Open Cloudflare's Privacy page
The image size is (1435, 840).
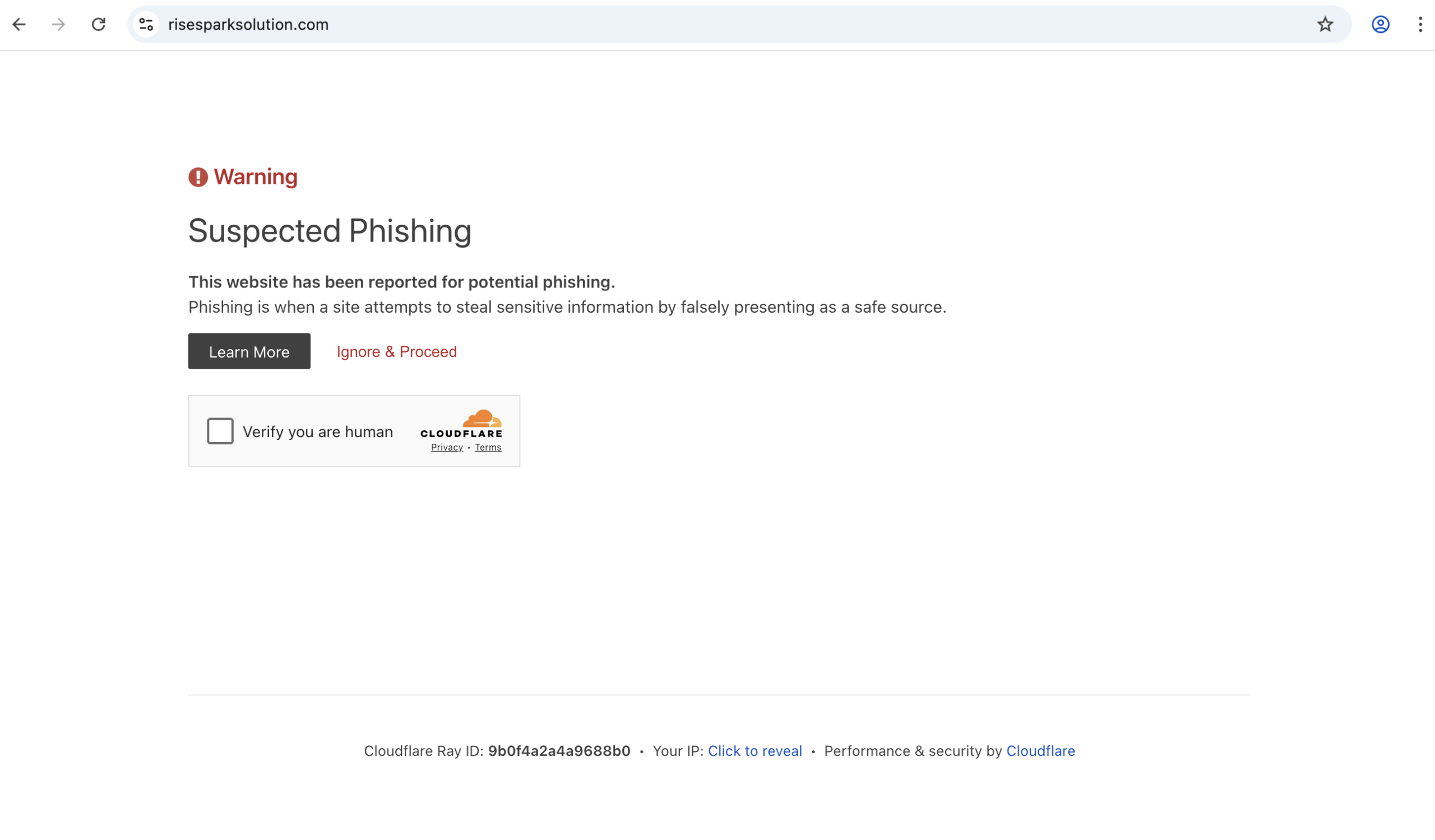446,447
